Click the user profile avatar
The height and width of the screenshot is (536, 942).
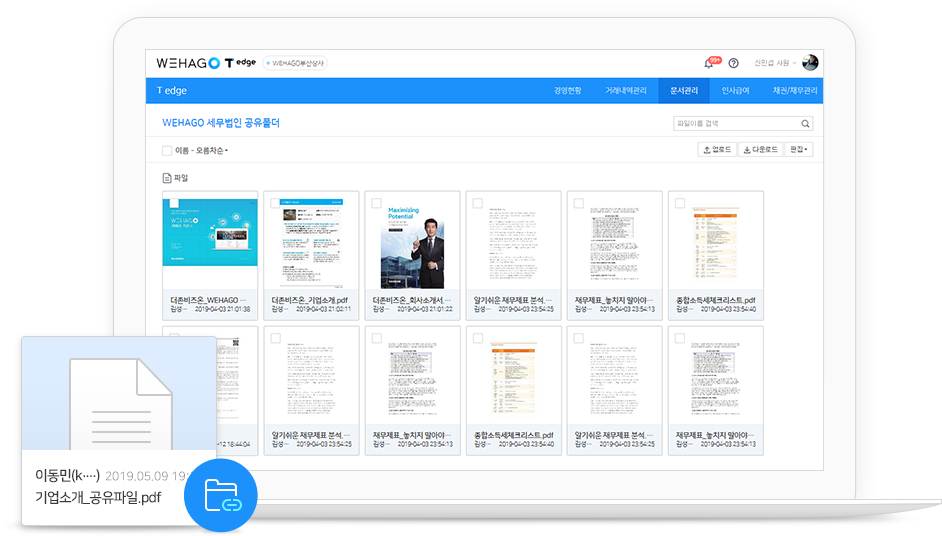click(810, 63)
